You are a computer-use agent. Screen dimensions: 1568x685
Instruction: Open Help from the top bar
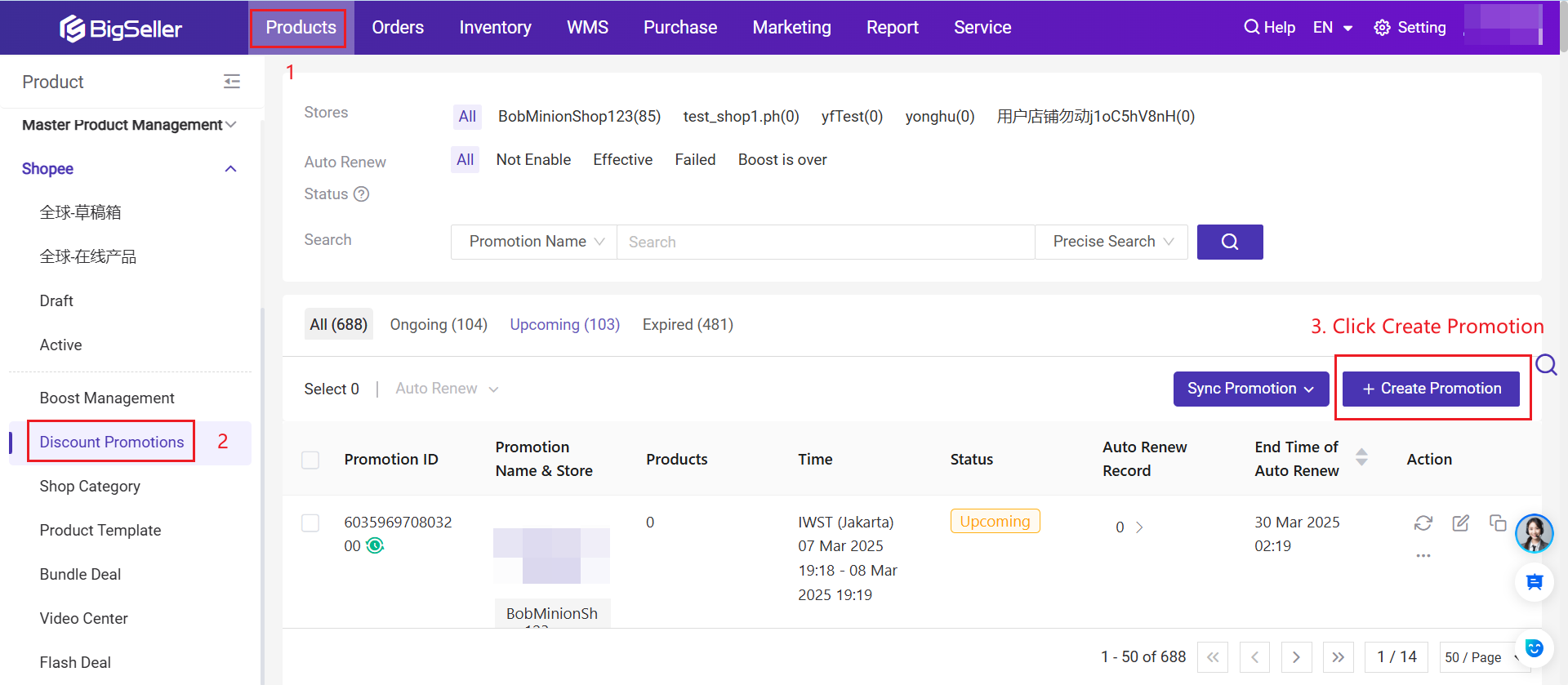click(x=1269, y=27)
